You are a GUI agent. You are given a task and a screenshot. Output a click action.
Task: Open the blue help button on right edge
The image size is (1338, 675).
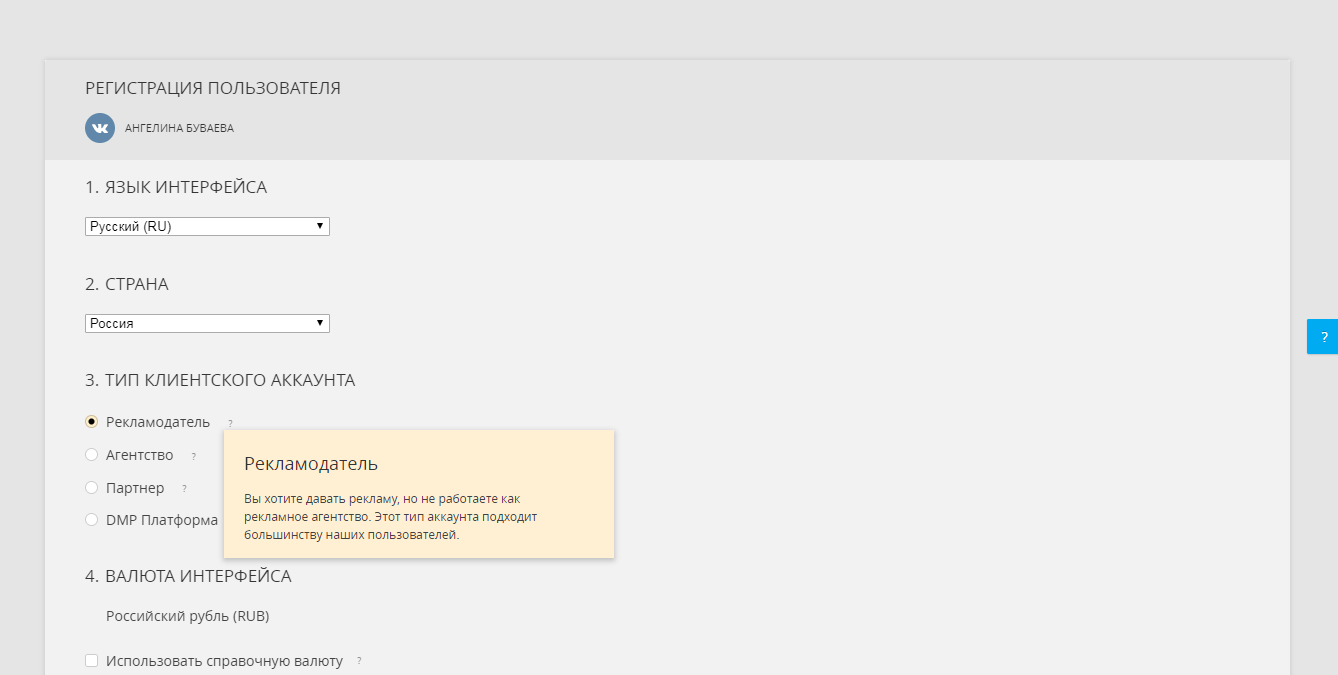tap(1323, 337)
